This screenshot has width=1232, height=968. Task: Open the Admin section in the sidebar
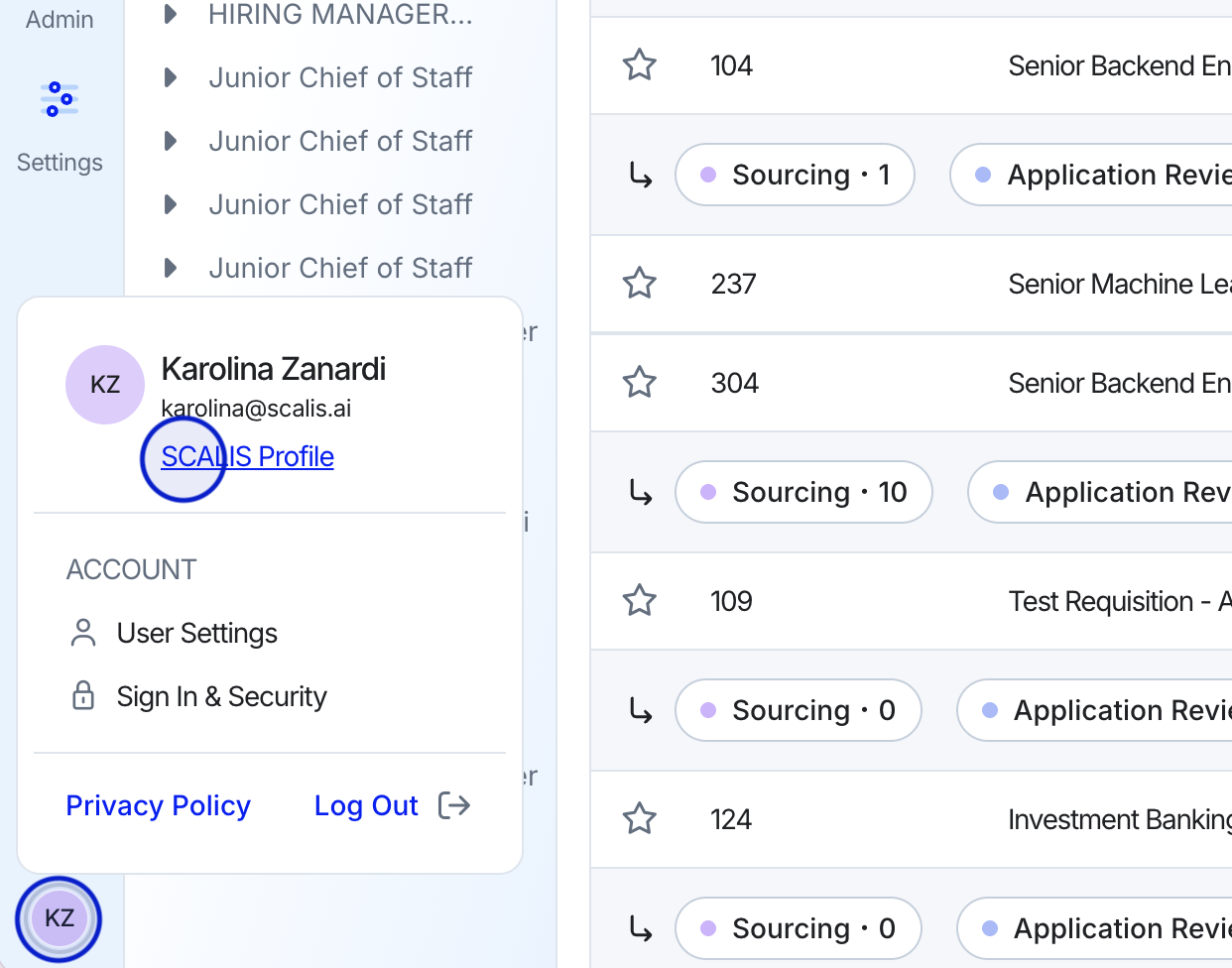pyautogui.click(x=60, y=19)
